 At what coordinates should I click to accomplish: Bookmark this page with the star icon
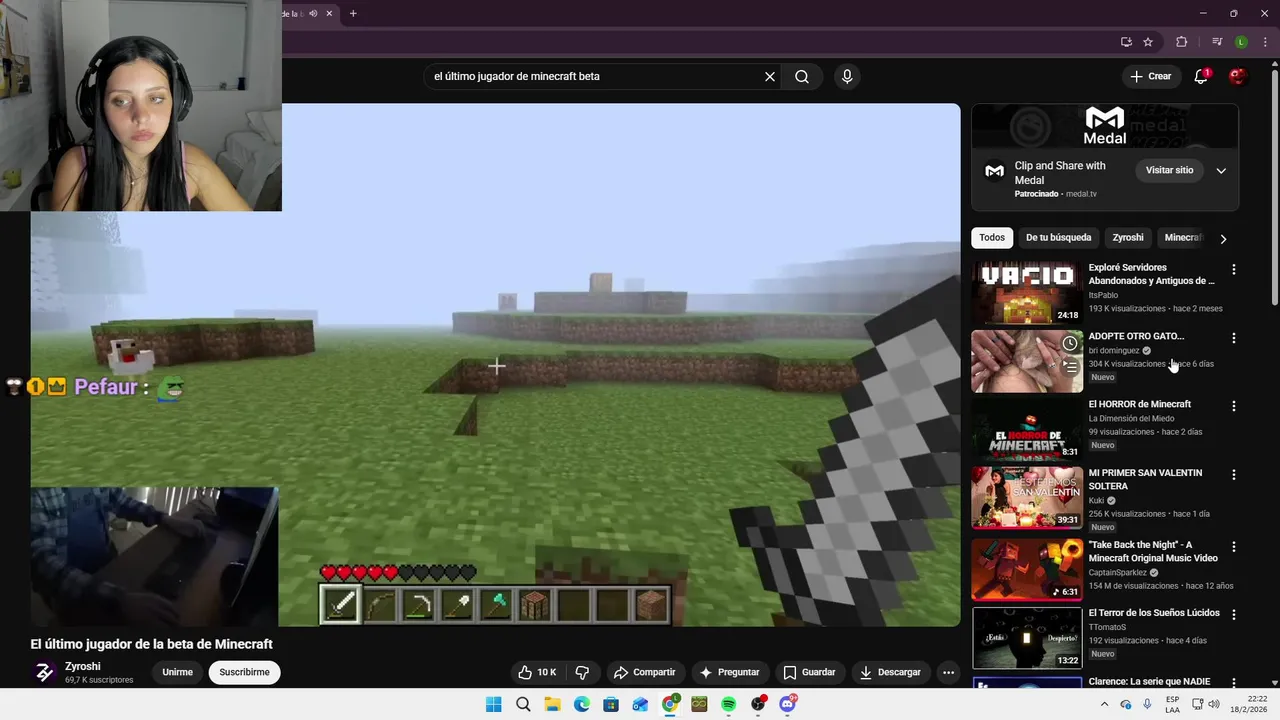click(x=1148, y=42)
